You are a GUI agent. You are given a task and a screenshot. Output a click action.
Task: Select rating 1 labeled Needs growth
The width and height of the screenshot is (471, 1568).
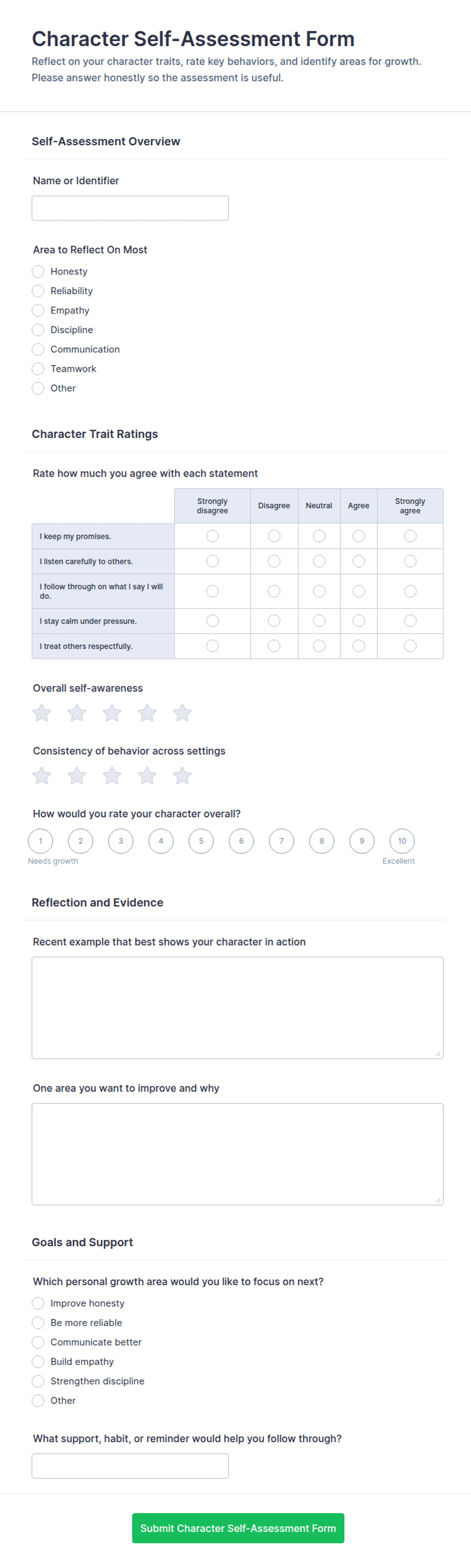pyautogui.click(x=40, y=841)
